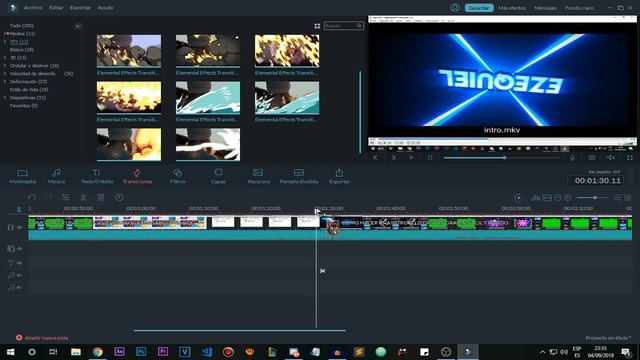
Task: Play the preview video
Action: pos(411,158)
